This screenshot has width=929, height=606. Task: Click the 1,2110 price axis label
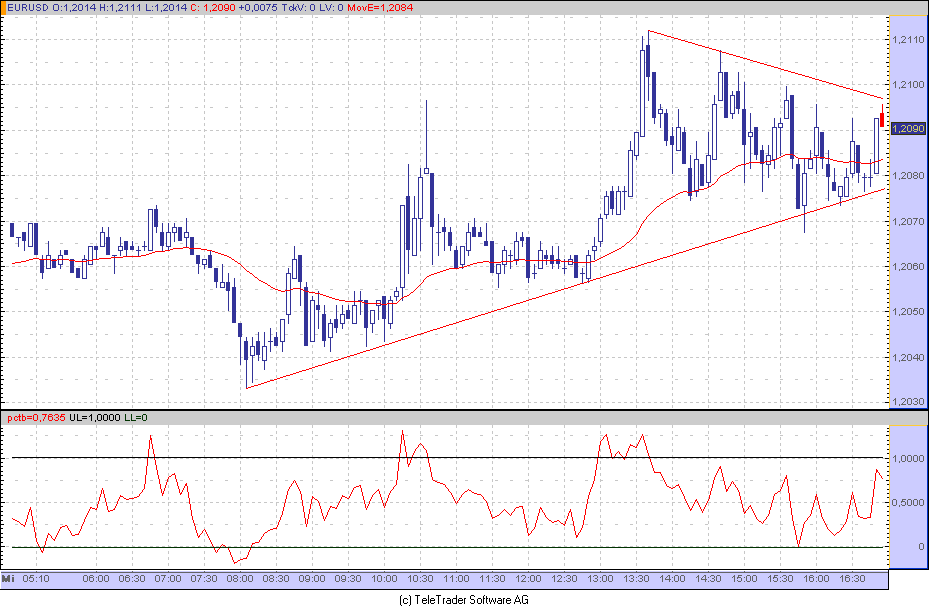pyautogui.click(x=907, y=39)
